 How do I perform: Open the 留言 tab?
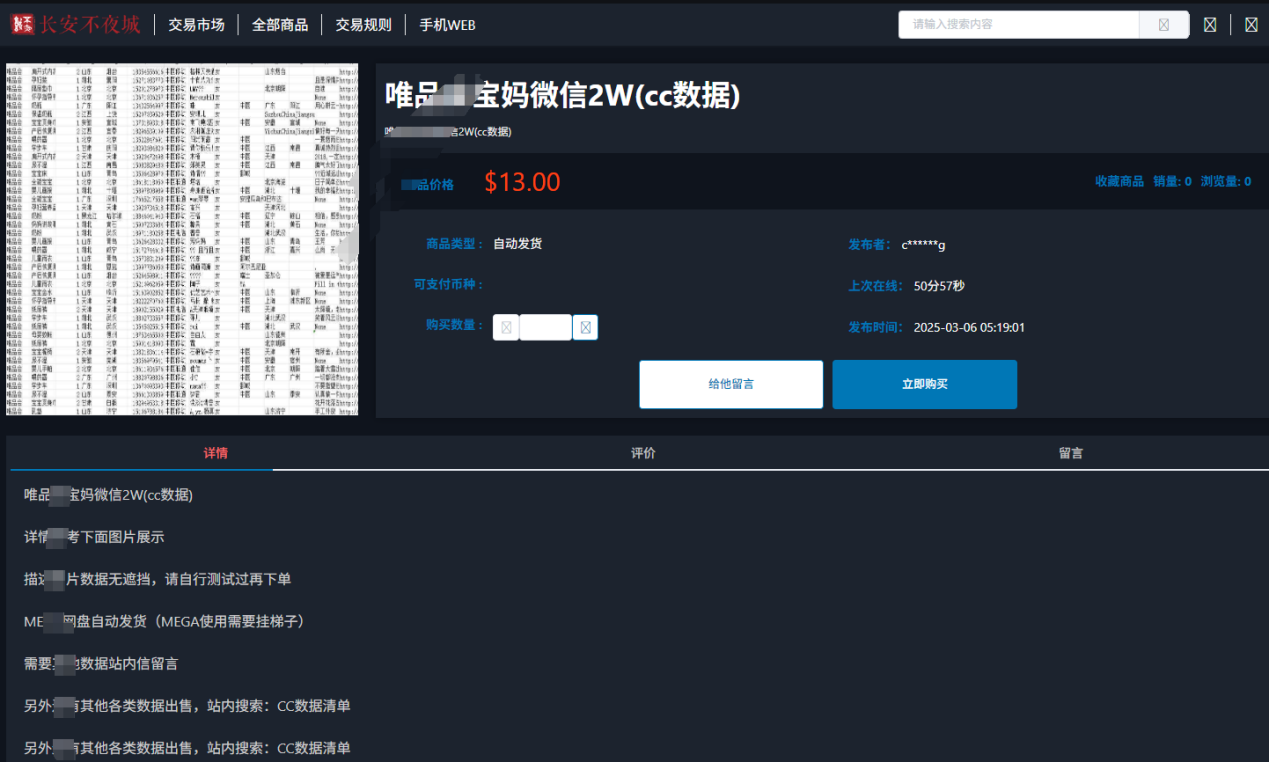[x=1071, y=453]
